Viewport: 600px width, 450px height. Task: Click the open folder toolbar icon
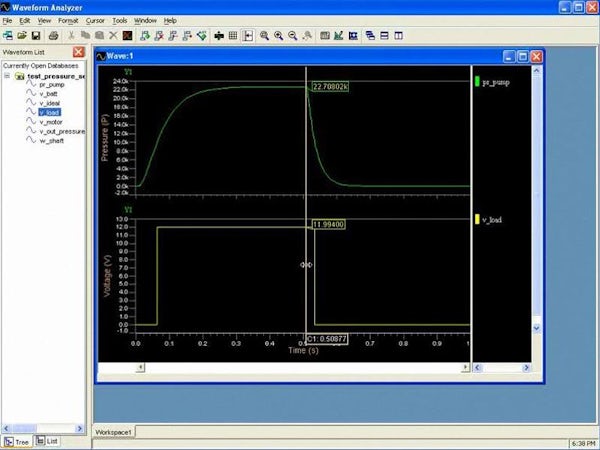point(22,36)
